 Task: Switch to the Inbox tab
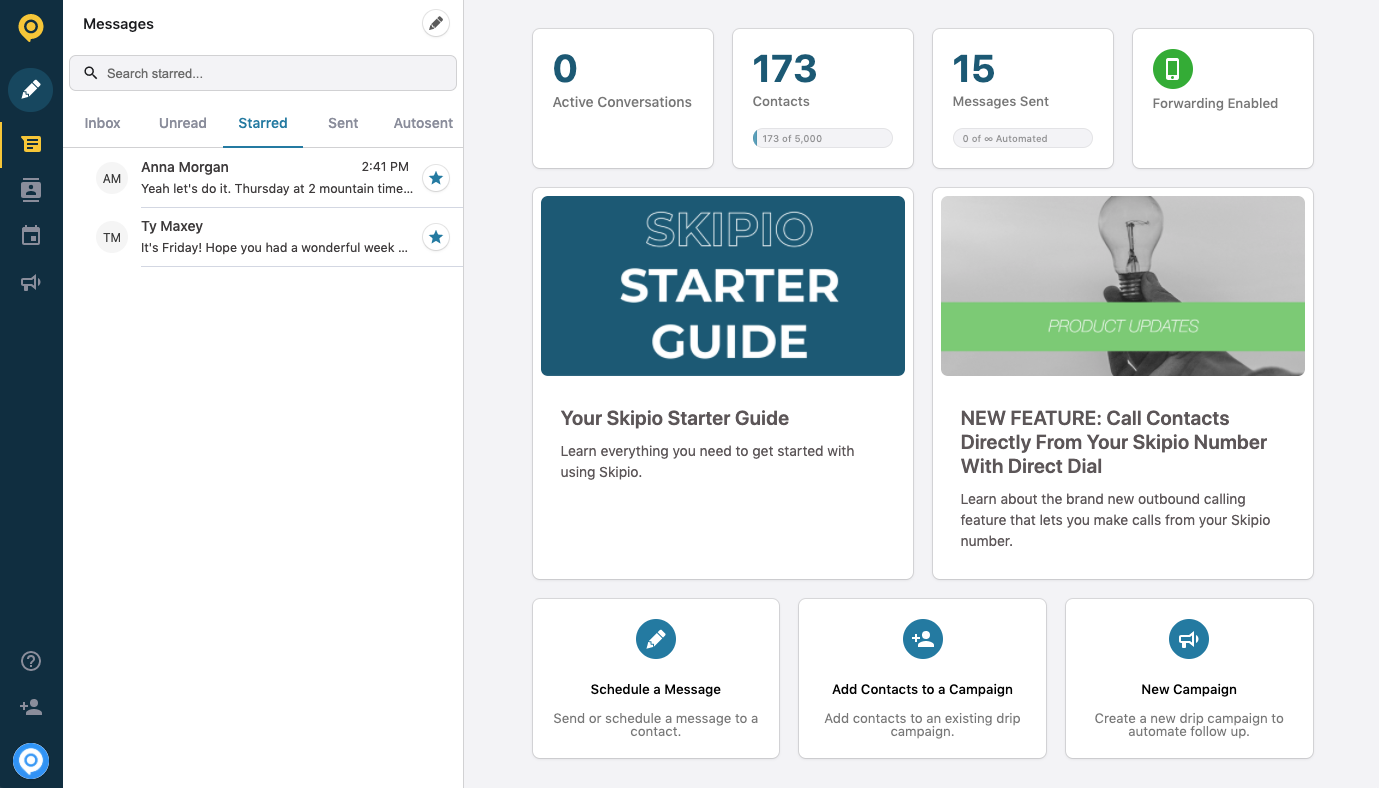pos(101,122)
